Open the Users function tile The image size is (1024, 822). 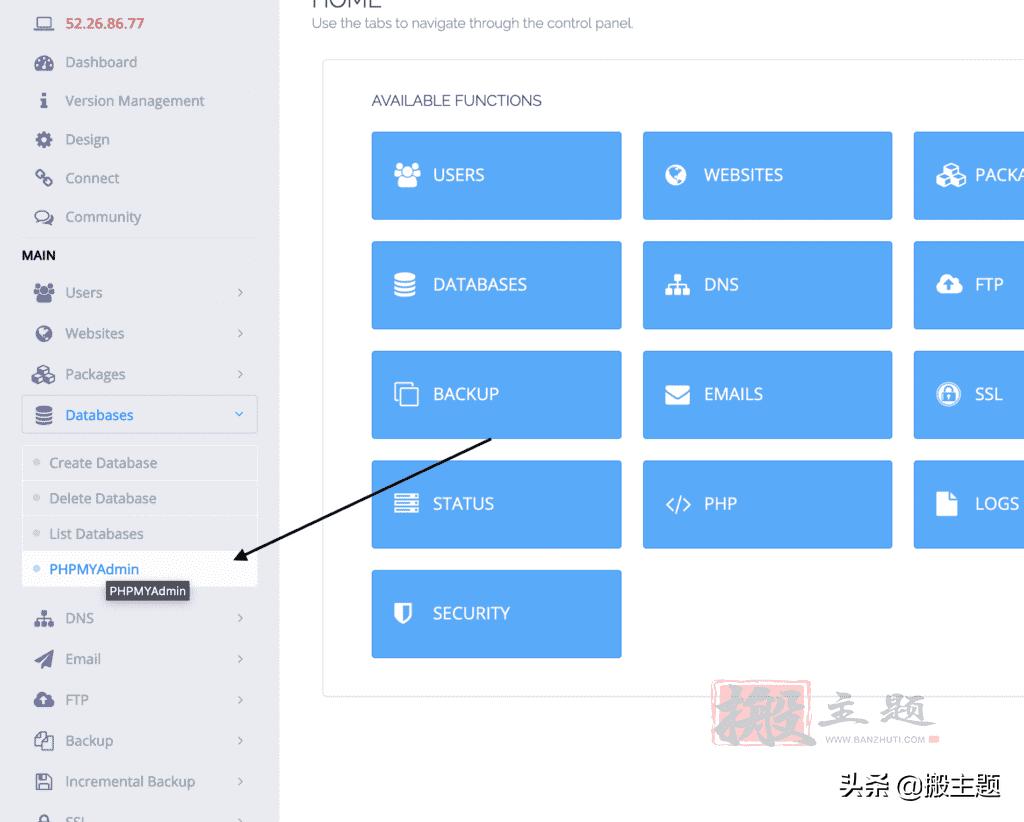coord(496,175)
